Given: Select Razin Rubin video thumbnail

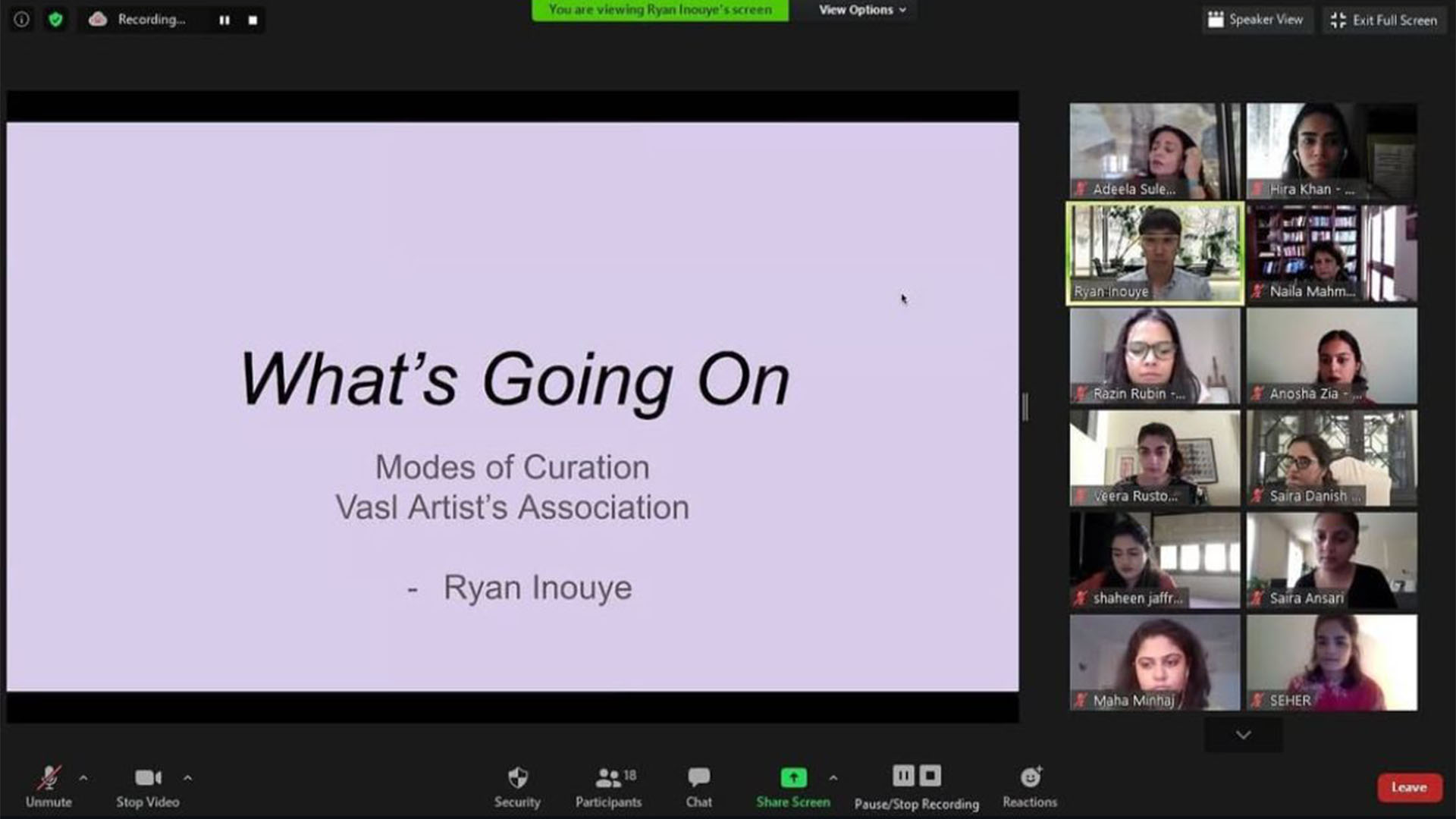Looking at the screenshot, I should point(1155,356).
